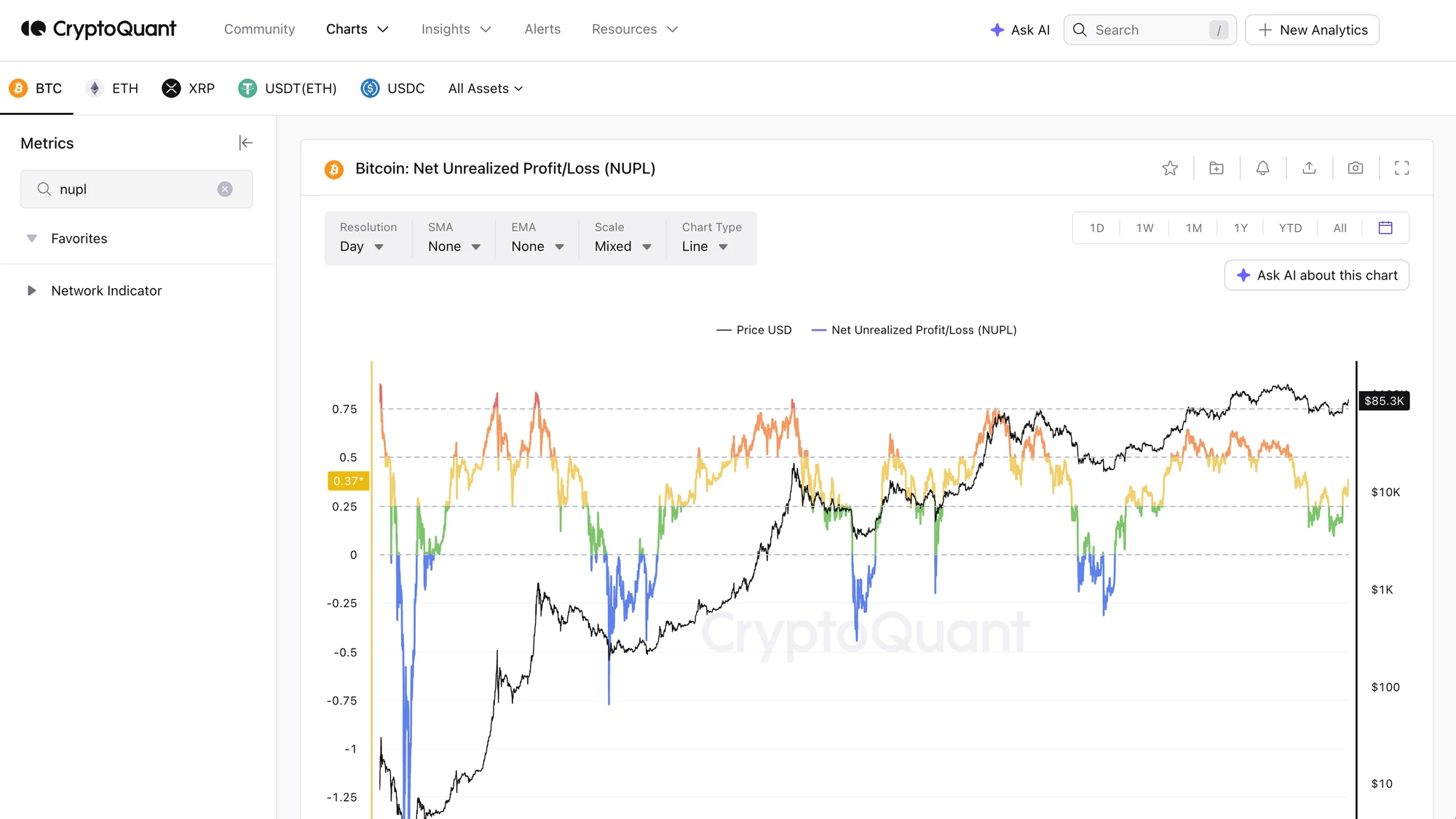Click Ask AI about this chart

pos(1316,275)
